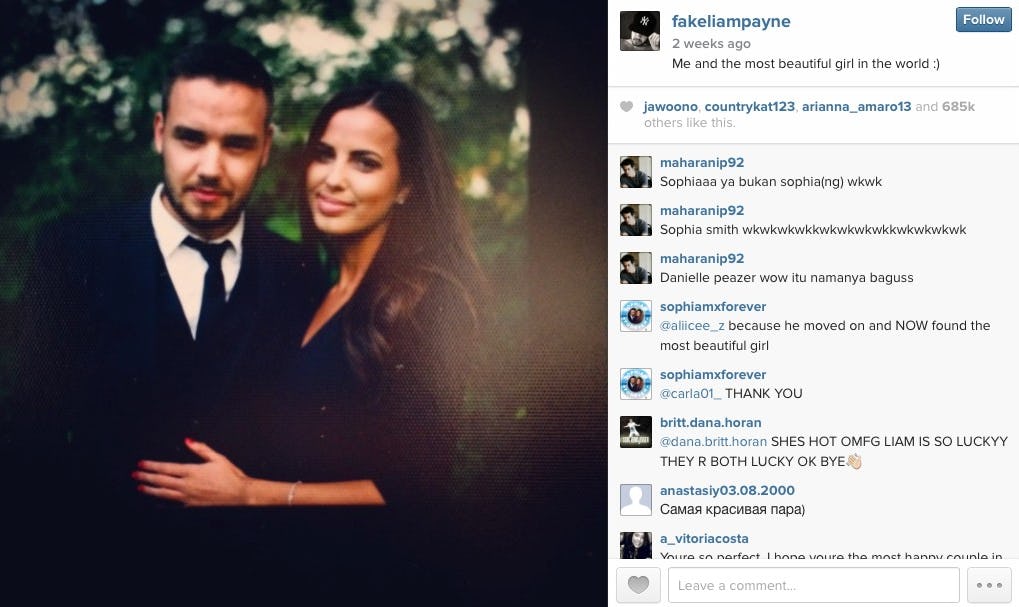Open britt.dana.horan's avatar thumbnail
Screen dimensions: 1019x607
[x=636, y=432]
